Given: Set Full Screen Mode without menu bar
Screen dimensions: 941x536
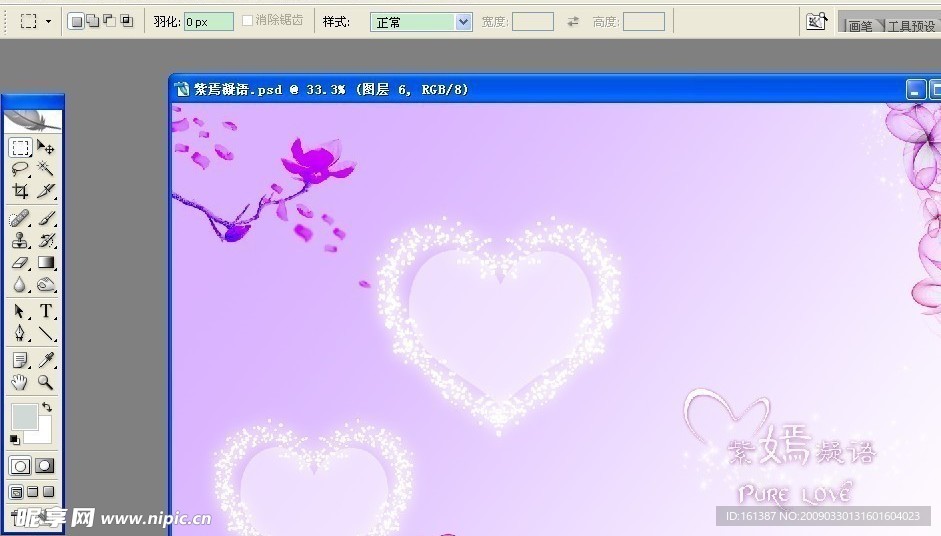Looking at the screenshot, I should coord(49,492).
